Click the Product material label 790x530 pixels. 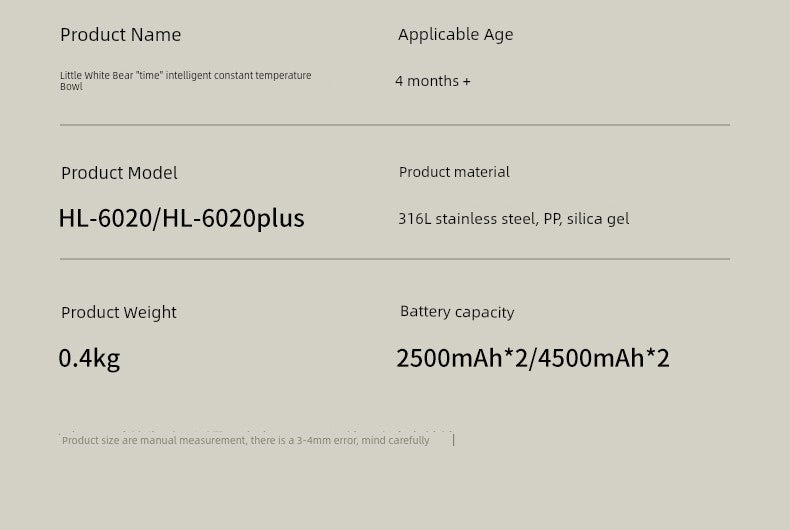tap(454, 172)
